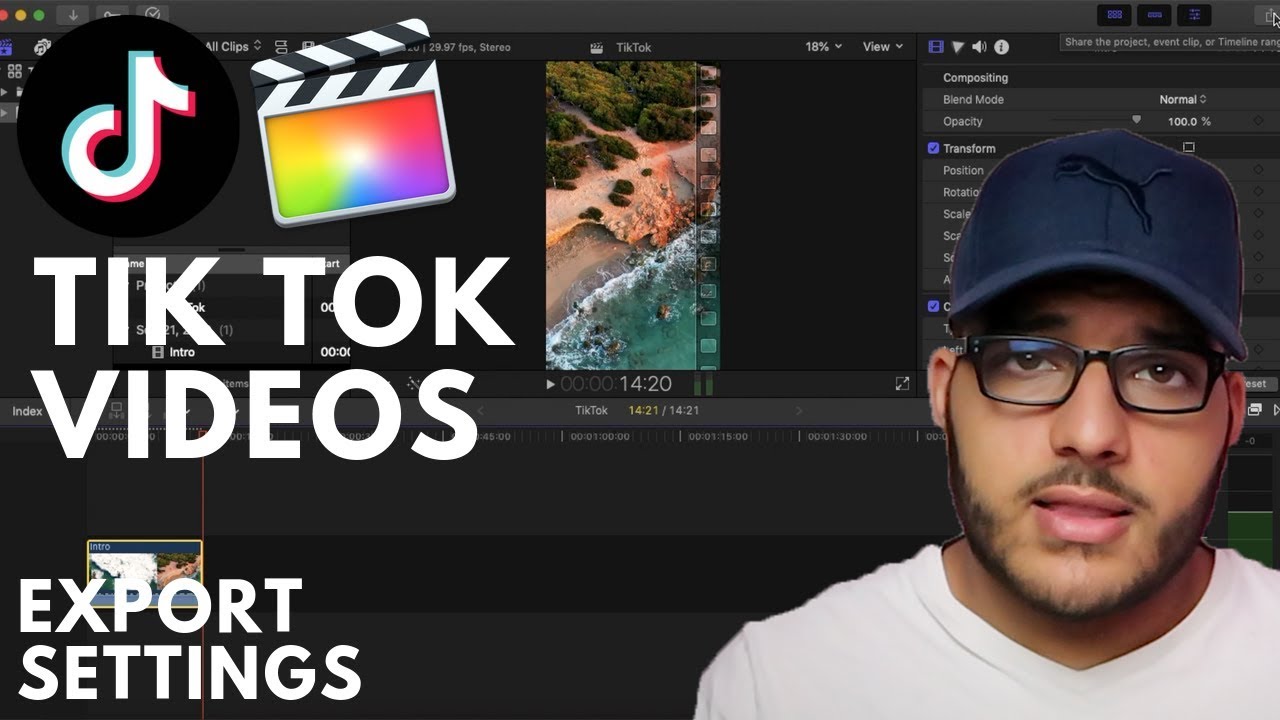Play the clip in the viewer

tap(550, 384)
